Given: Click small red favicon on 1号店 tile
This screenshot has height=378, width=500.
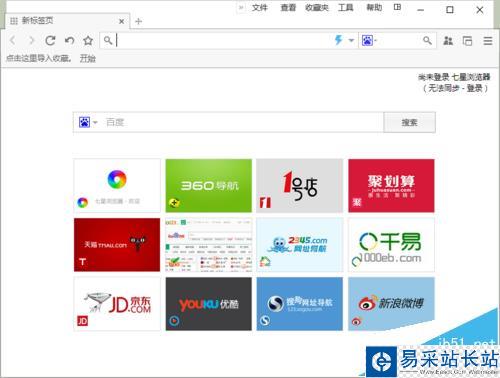Looking at the screenshot, I should click(x=265, y=202).
